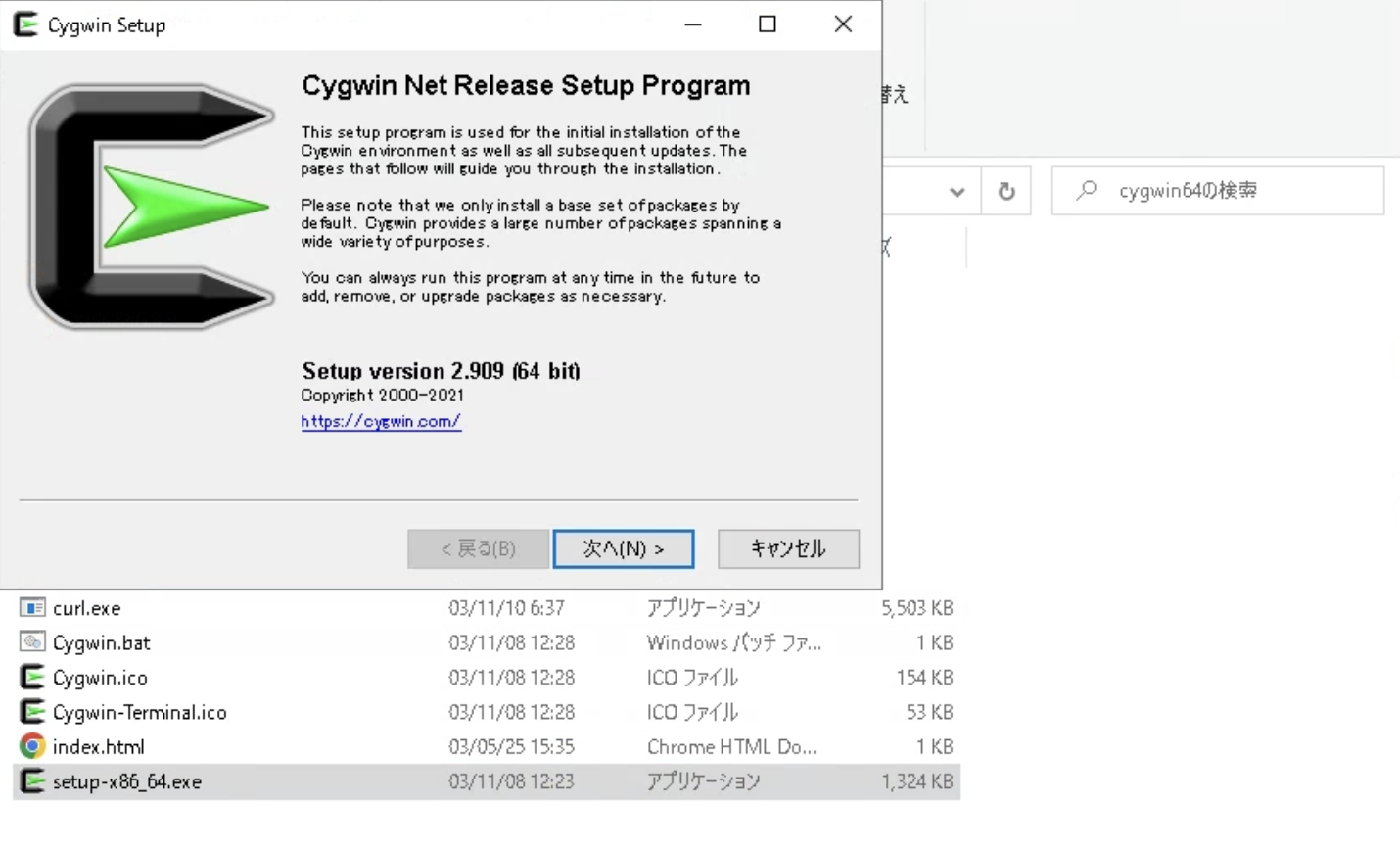Click the curl.exe application icon
Image resolution: width=1400 pixels, height=850 pixels.
[x=32, y=607]
